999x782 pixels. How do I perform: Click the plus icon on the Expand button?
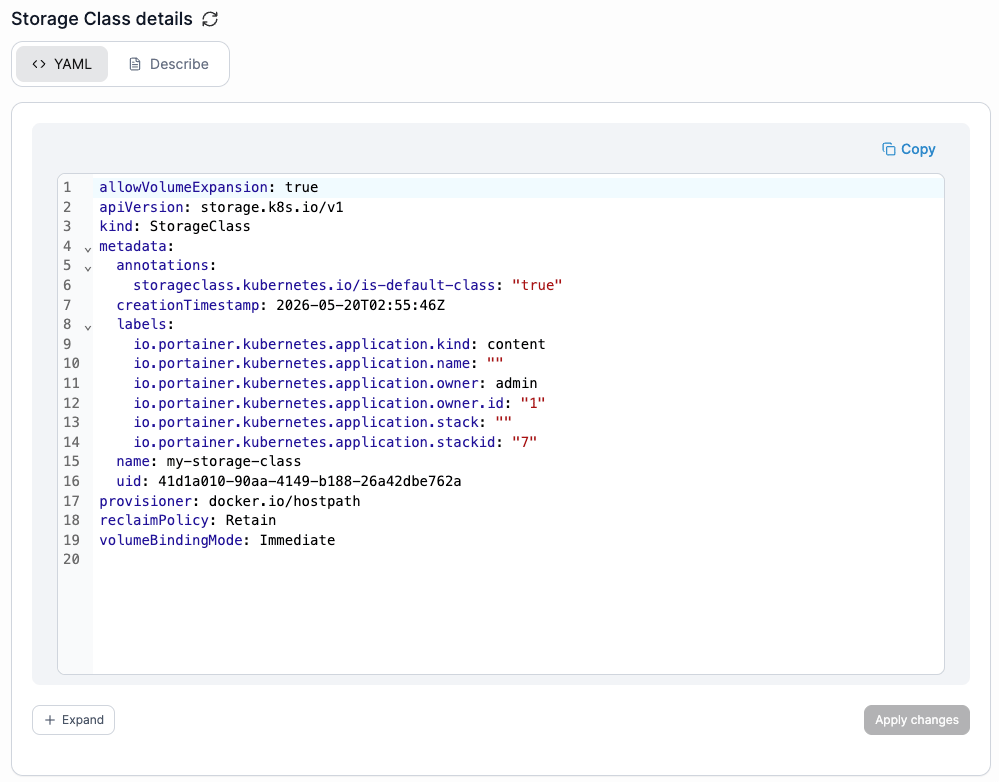[50, 720]
